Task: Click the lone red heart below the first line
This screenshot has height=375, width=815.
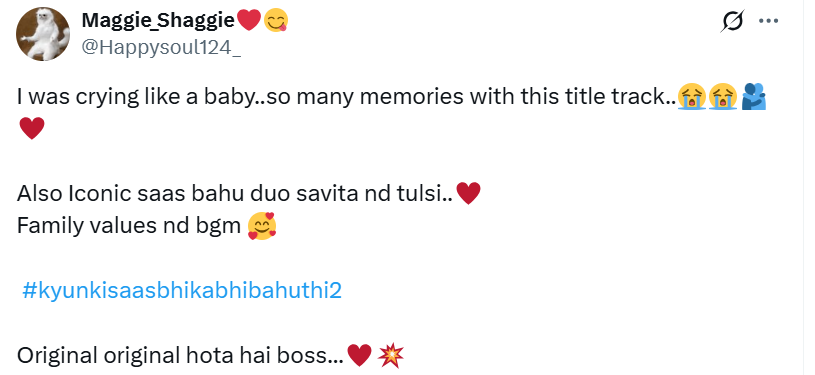Action: point(32,128)
